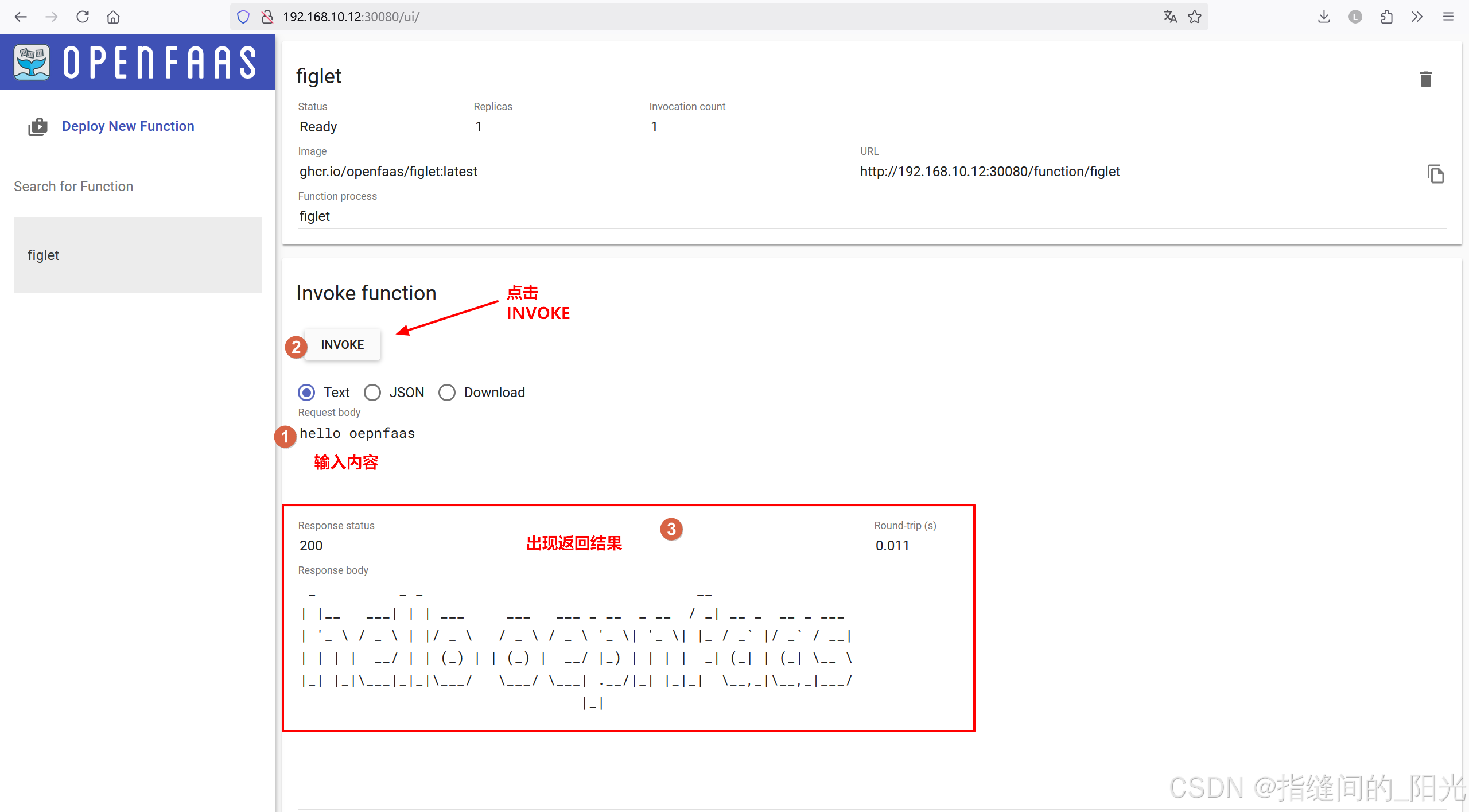Go to browser home page
Viewport: 1469px width, 812px height.
[x=113, y=17]
